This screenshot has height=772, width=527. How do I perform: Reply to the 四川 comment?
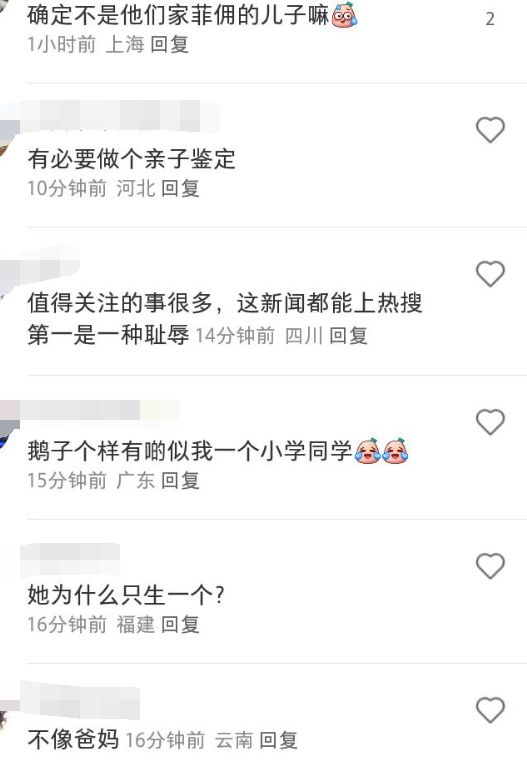(348, 336)
